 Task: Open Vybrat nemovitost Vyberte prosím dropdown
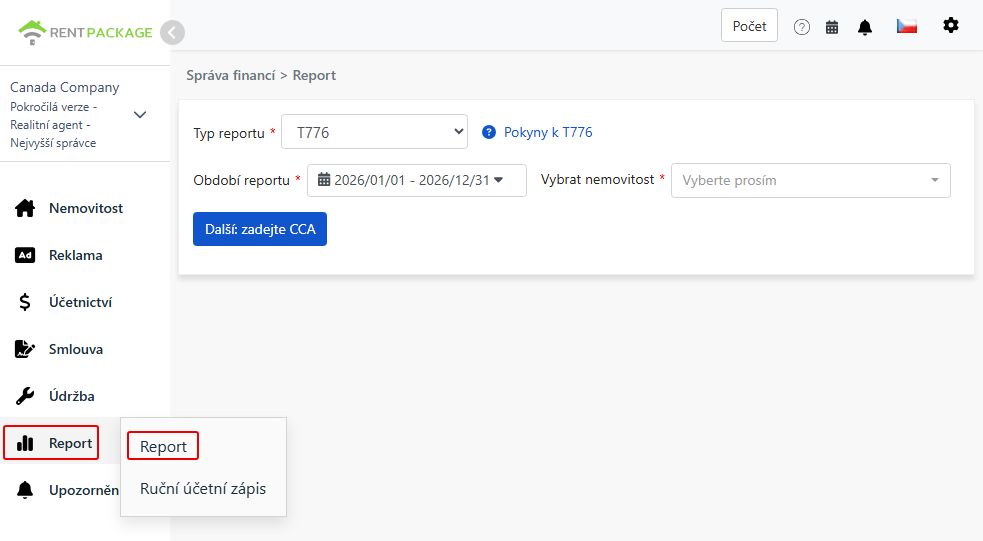point(811,181)
